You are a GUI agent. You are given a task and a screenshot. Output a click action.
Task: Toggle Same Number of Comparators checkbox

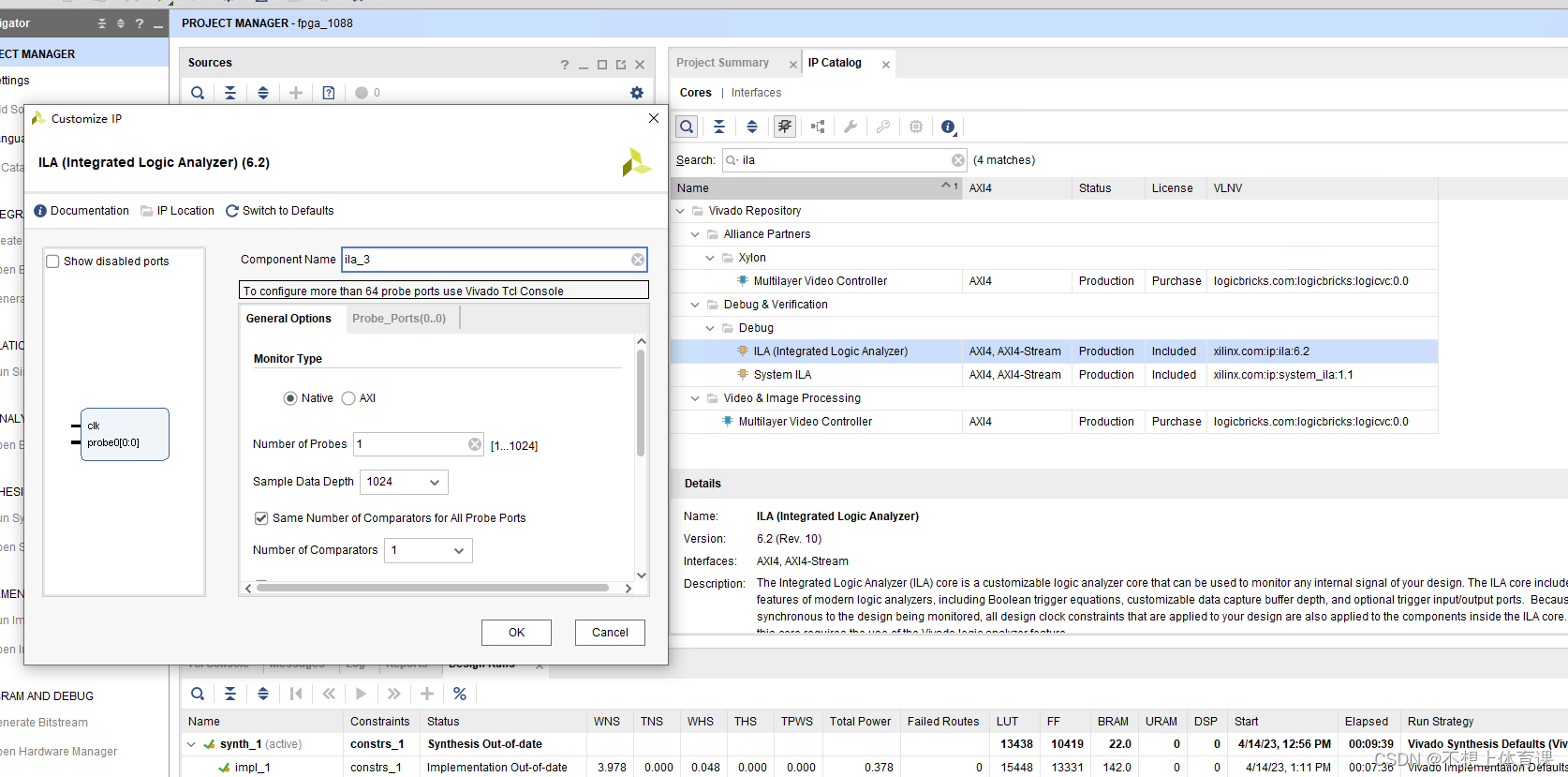click(x=261, y=518)
